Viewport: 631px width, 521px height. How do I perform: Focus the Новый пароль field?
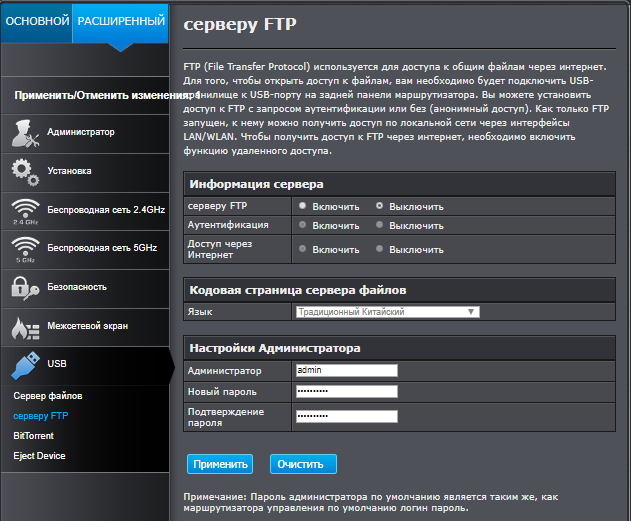click(347, 391)
